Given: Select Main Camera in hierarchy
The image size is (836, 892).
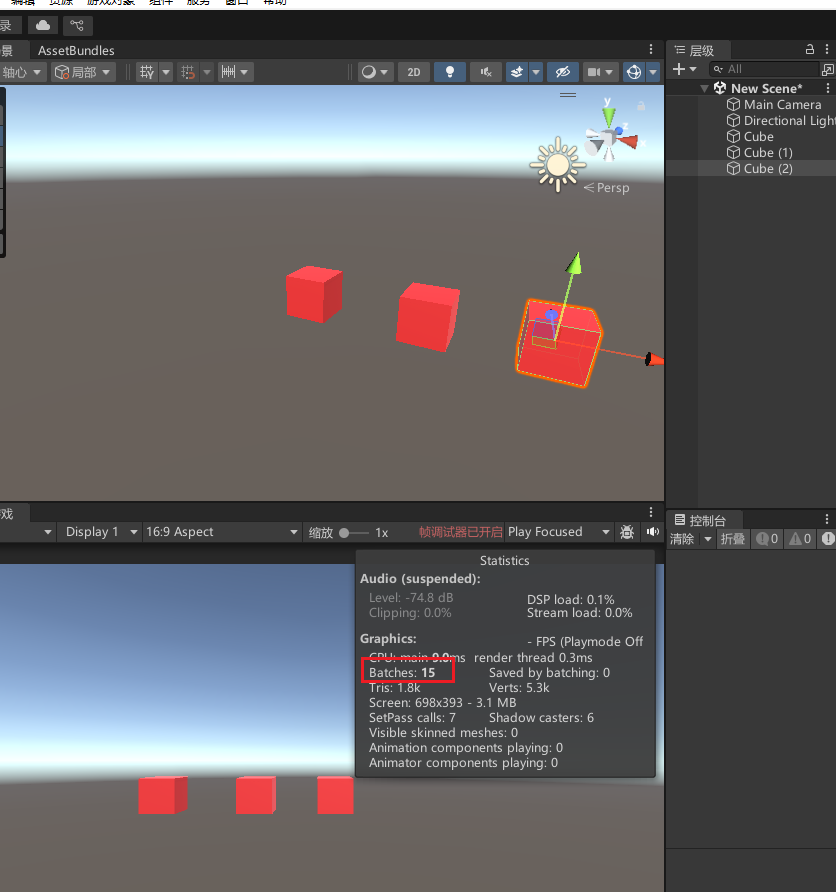Looking at the screenshot, I should click(x=782, y=104).
